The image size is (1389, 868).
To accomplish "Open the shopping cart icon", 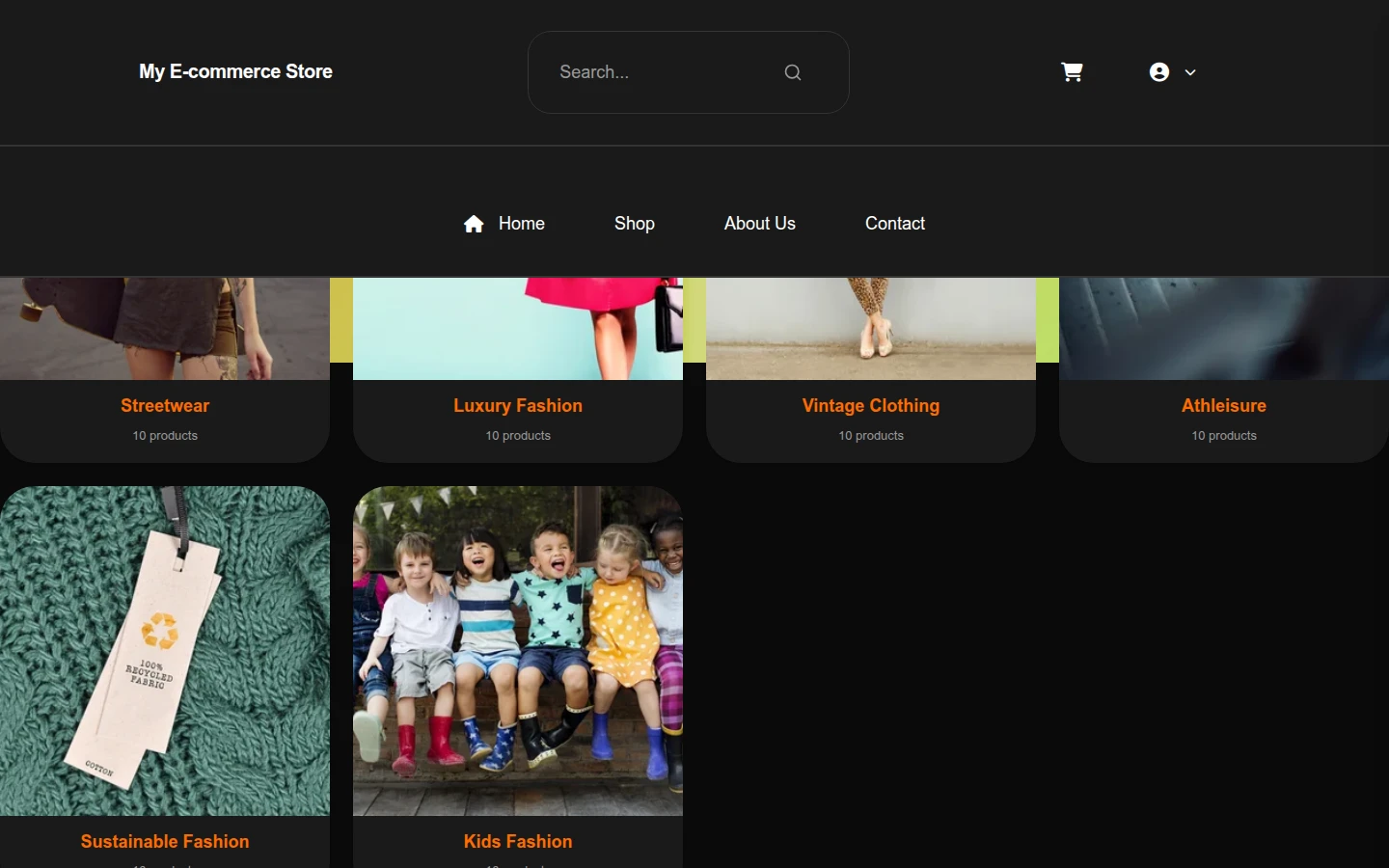I will (x=1072, y=72).
